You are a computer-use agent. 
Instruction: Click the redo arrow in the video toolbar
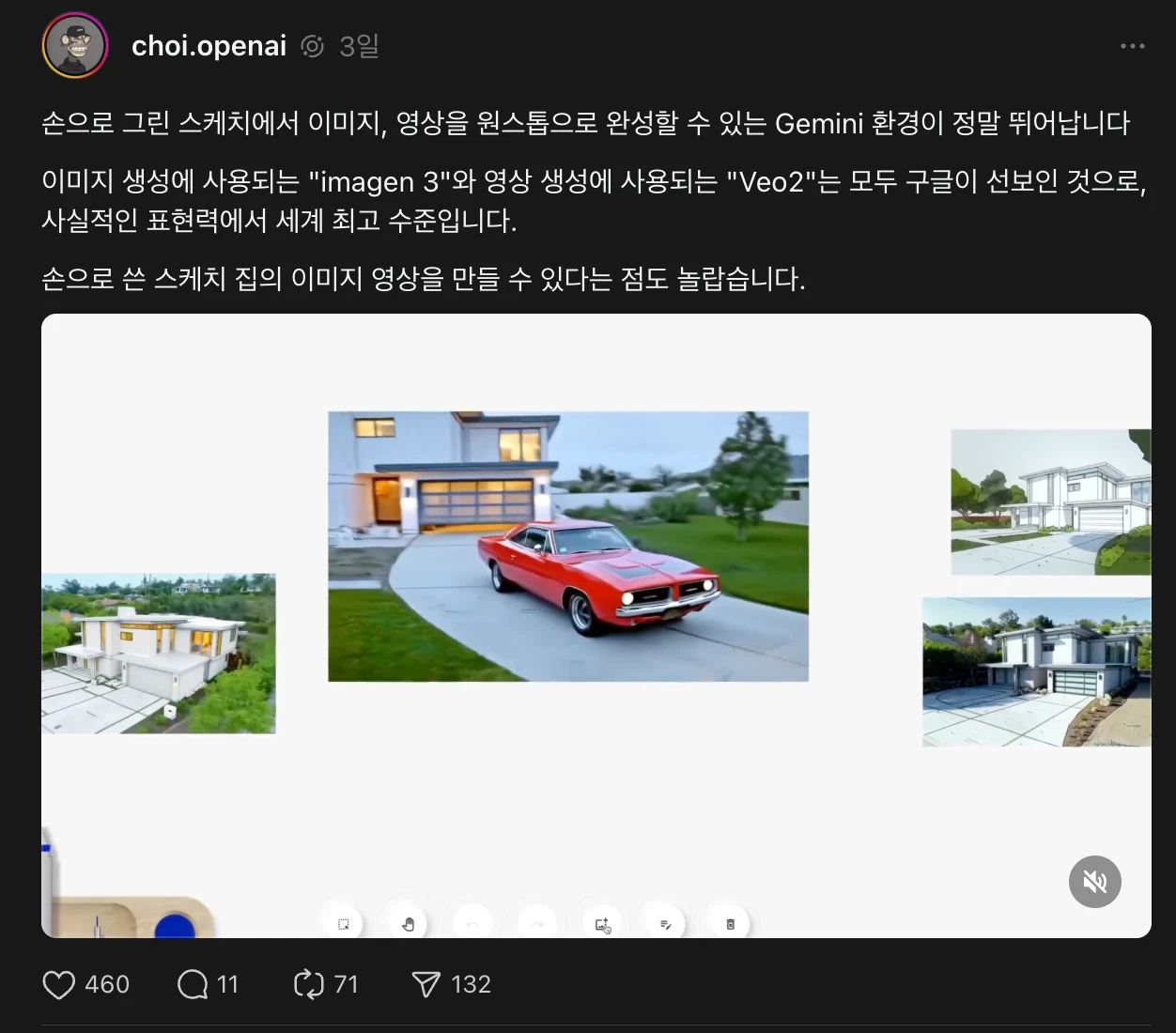(x=537, y=924)
